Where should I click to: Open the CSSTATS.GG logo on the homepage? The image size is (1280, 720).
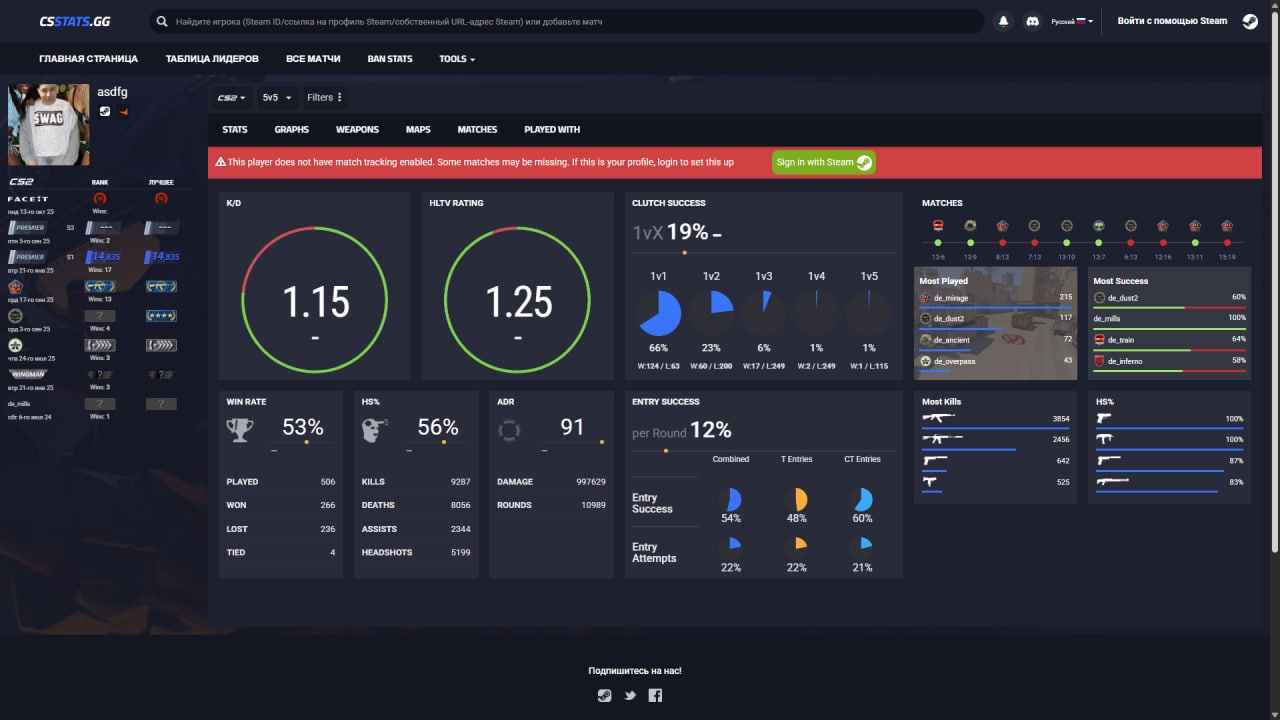(74, 20)
